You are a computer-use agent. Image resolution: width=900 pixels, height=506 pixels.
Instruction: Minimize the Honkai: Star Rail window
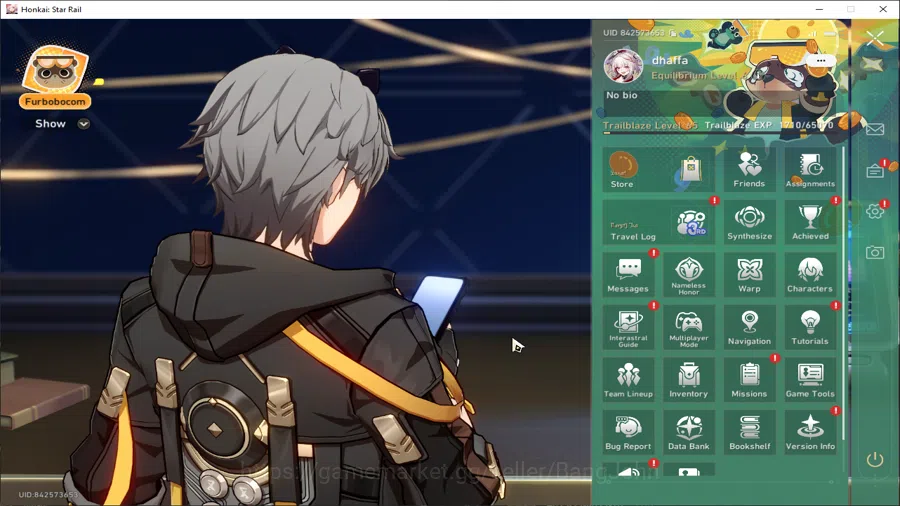819,9
